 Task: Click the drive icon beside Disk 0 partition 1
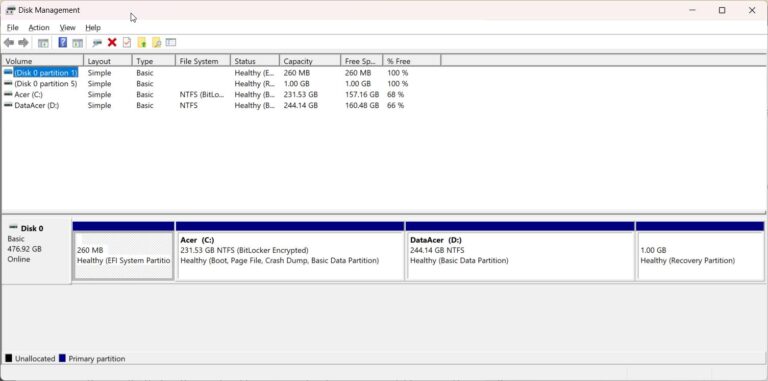8,72
